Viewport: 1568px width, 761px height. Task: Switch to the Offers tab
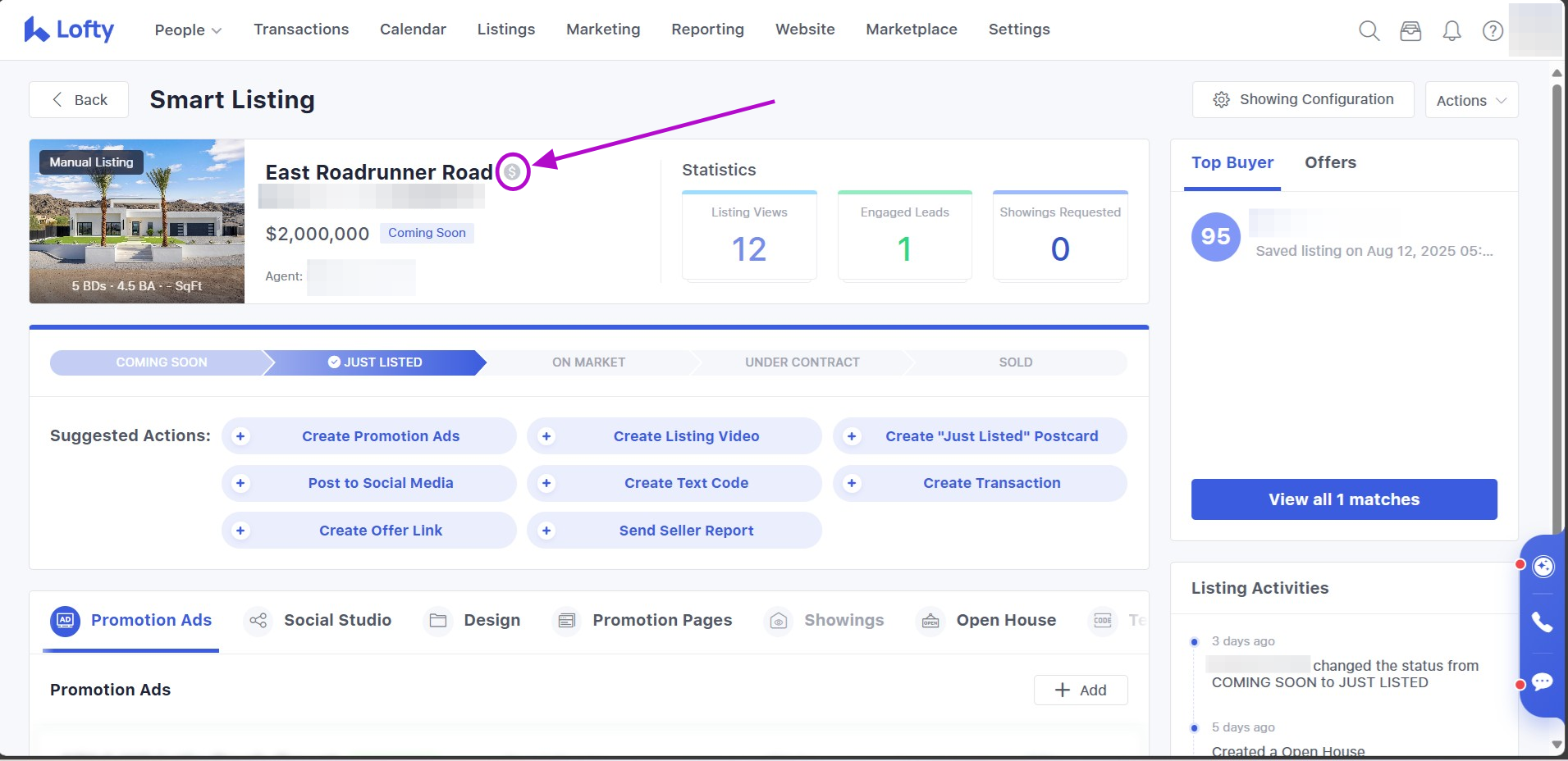(1330, 162)
